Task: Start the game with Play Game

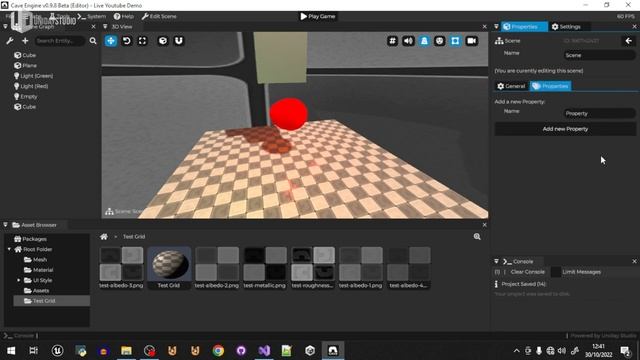Action: [x=318, y=16]
